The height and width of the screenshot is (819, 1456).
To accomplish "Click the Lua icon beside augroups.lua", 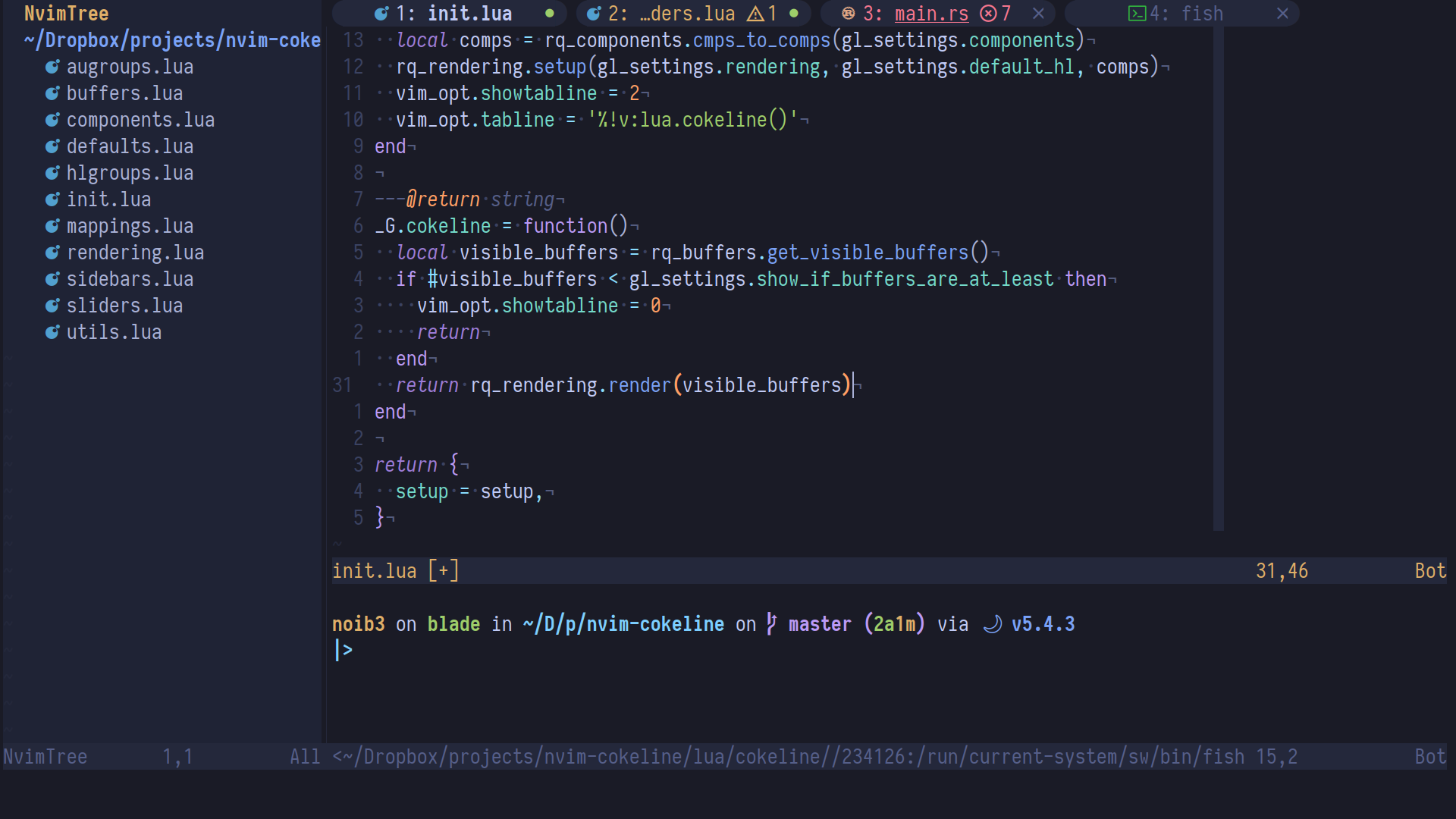I will pyautogui.click(x=52, y=67).
